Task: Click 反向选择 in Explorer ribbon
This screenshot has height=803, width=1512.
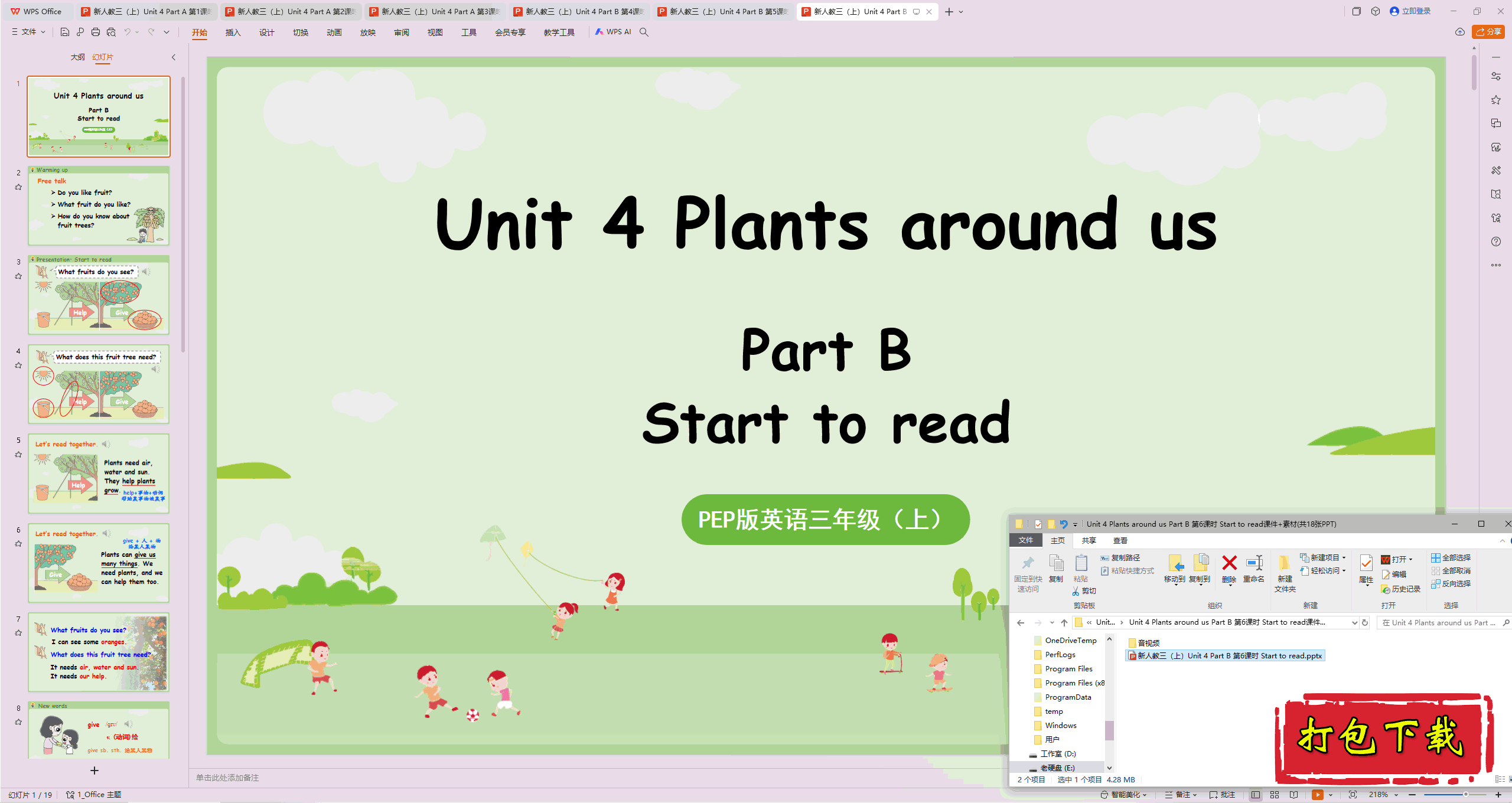Action: 1451,583
